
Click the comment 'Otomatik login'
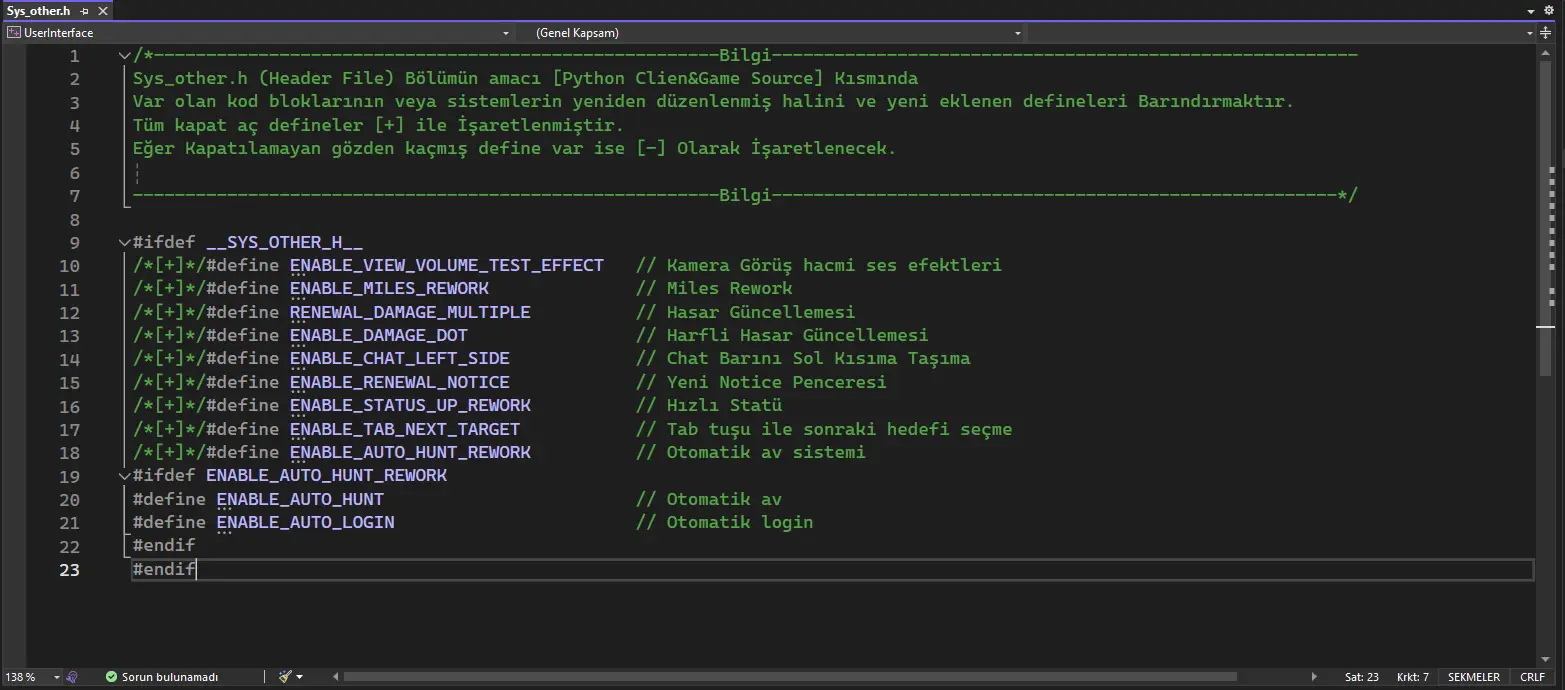[x=740, y=523]
